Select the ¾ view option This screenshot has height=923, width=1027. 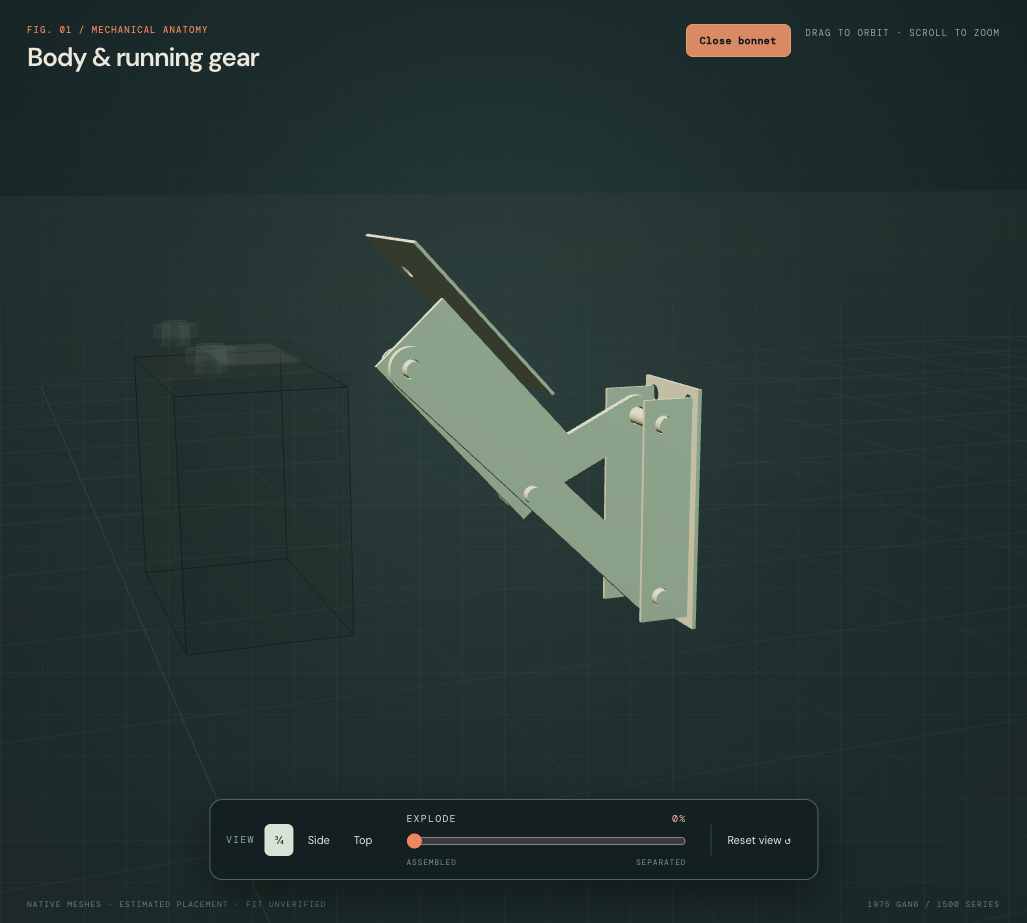[x=279, y=840]
